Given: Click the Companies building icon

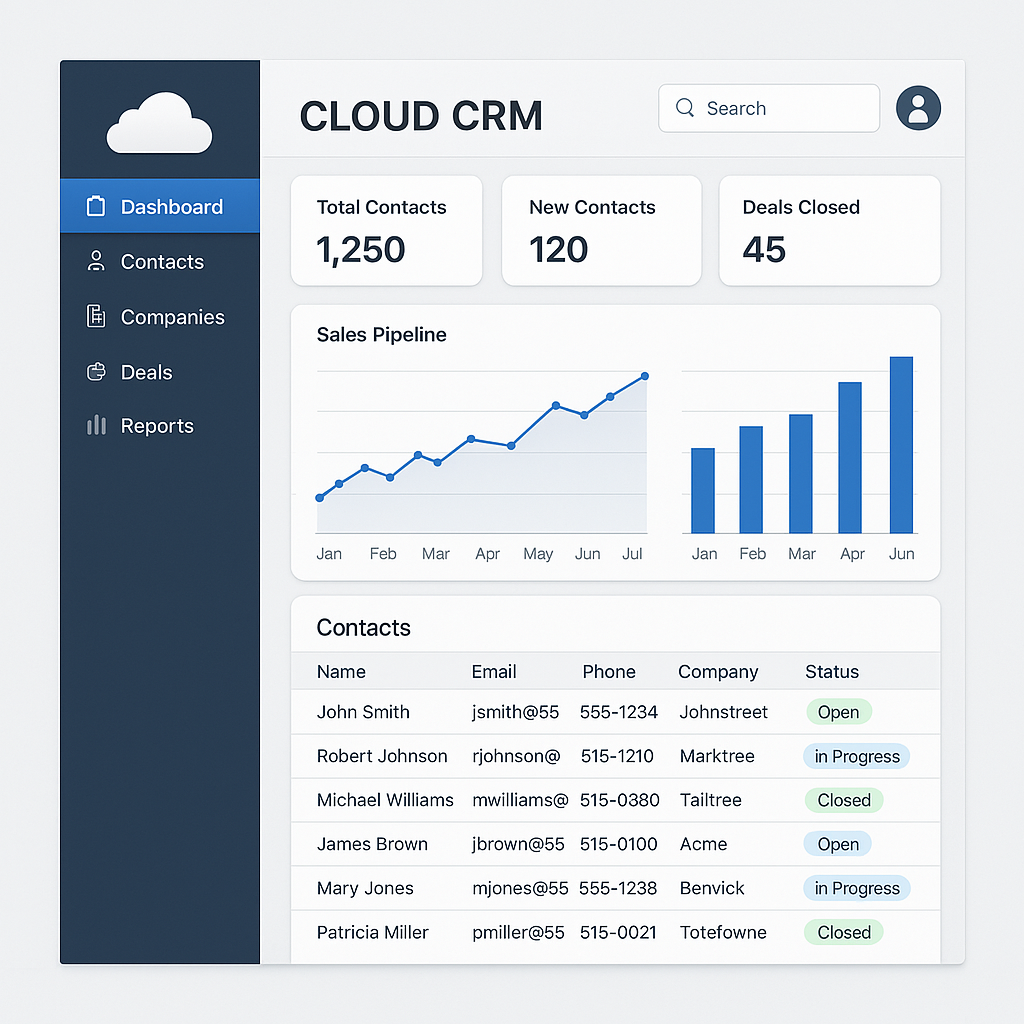Looking at the screenshot, I should coord(96,316).
